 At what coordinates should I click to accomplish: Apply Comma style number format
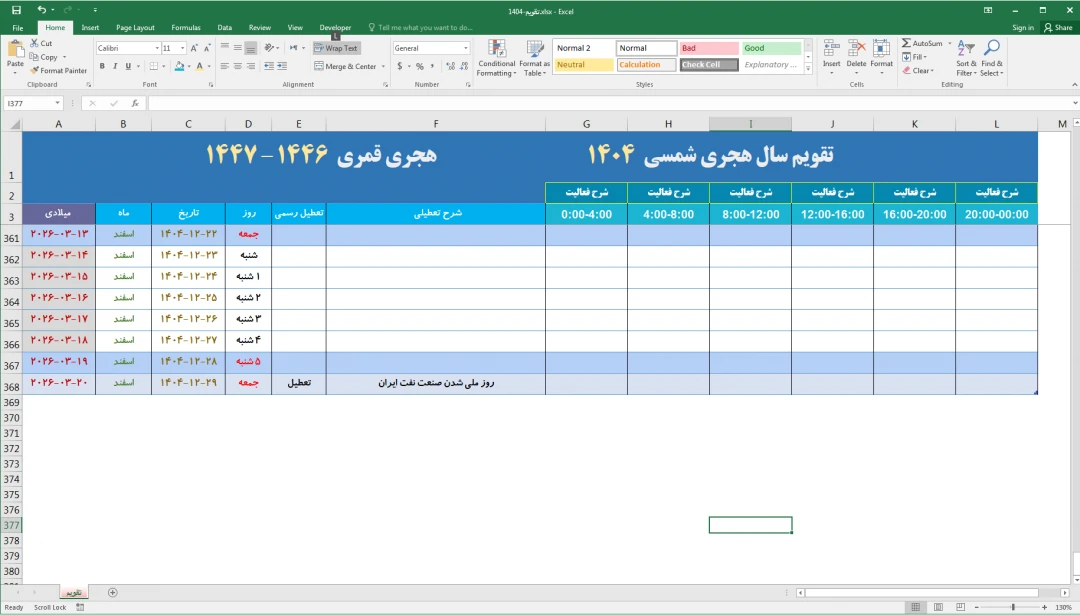point(432,66)
